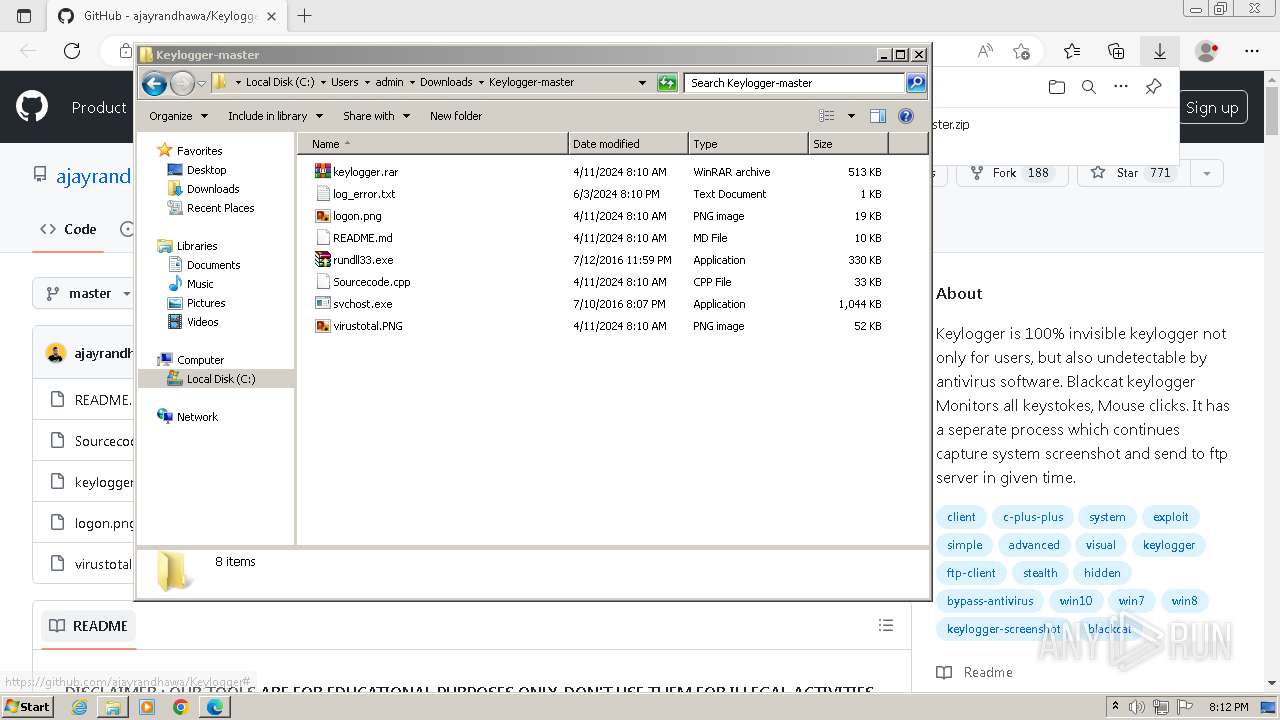
Task: Select Downloads in Favorites
Action: (x=213, y=189)
